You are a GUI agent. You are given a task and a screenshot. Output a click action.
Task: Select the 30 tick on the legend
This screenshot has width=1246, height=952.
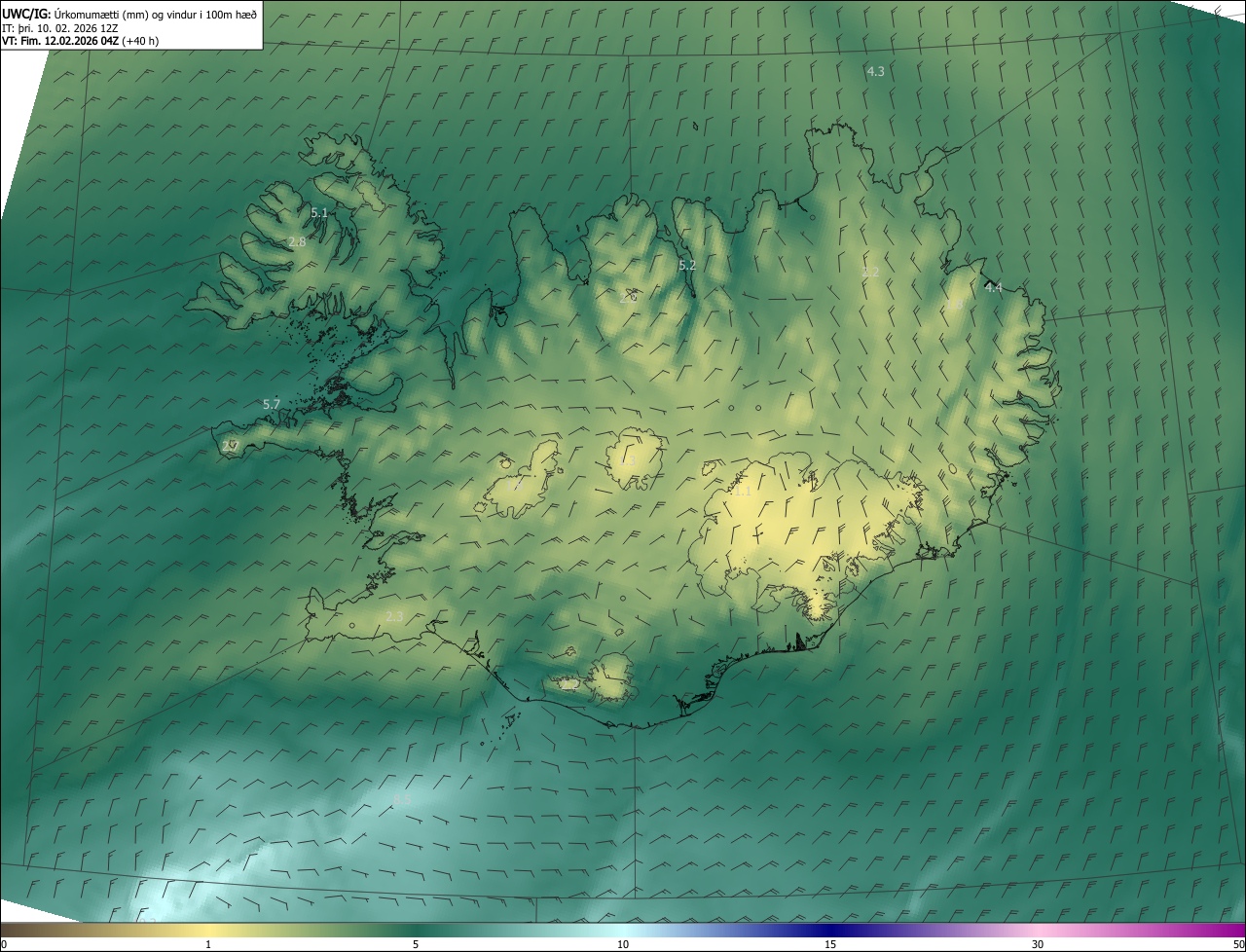(x=1038, y=944)
